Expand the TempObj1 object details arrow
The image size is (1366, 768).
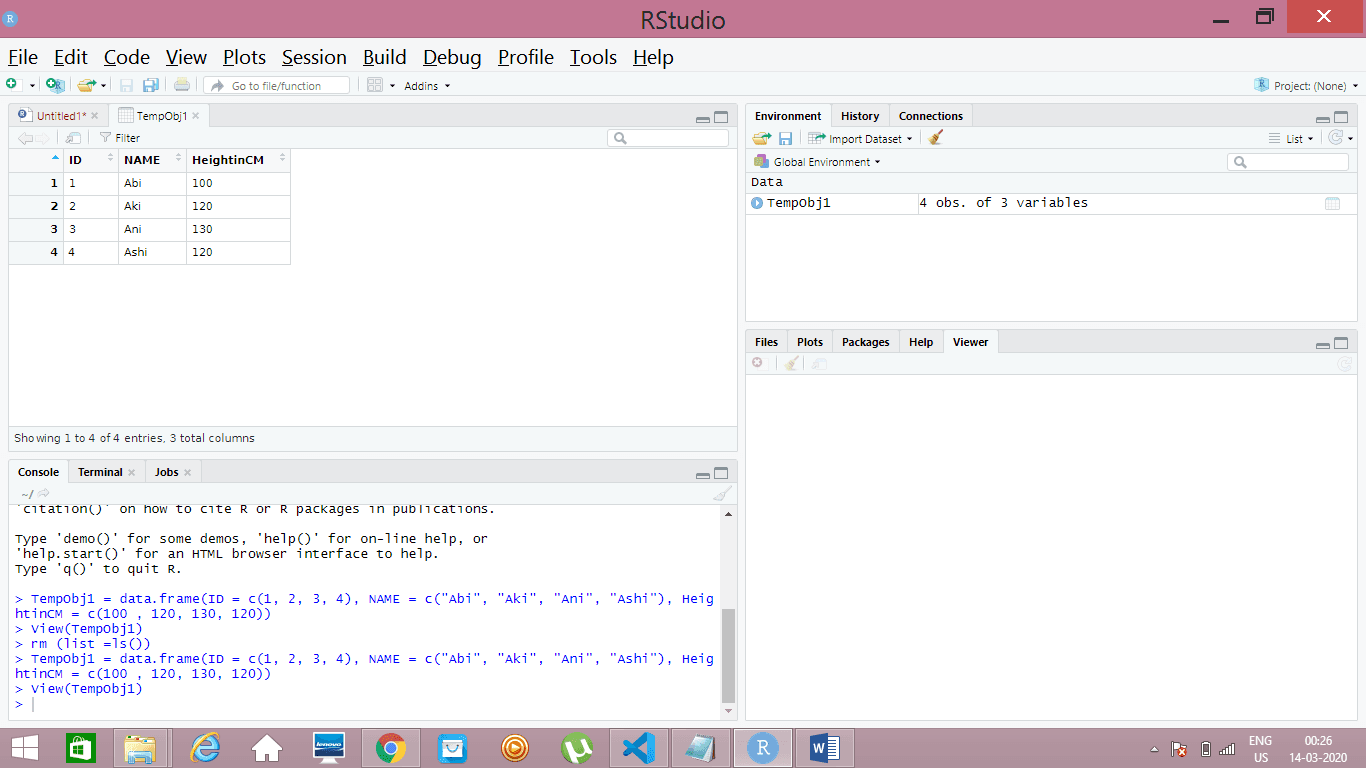click(x=757, y=203)
